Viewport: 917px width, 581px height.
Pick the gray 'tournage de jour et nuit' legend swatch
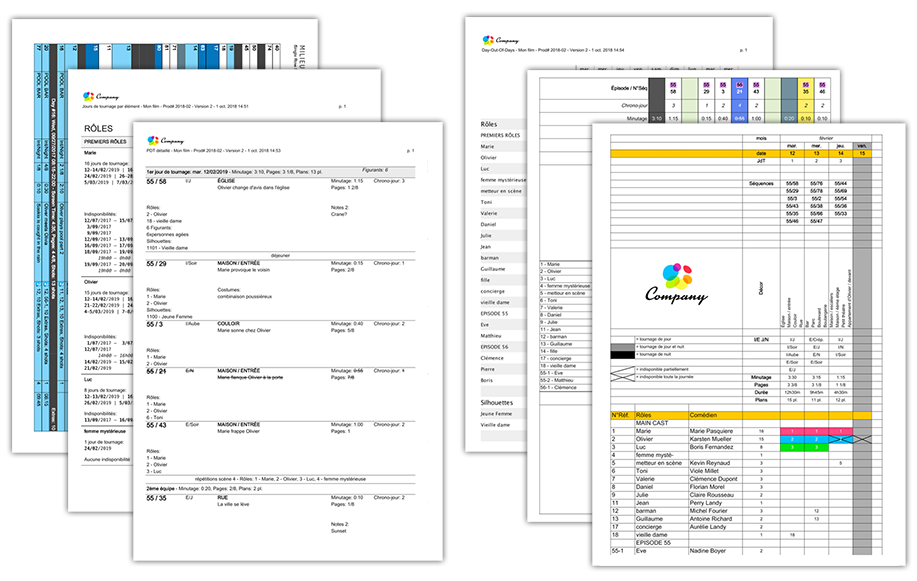pos(622,347)
